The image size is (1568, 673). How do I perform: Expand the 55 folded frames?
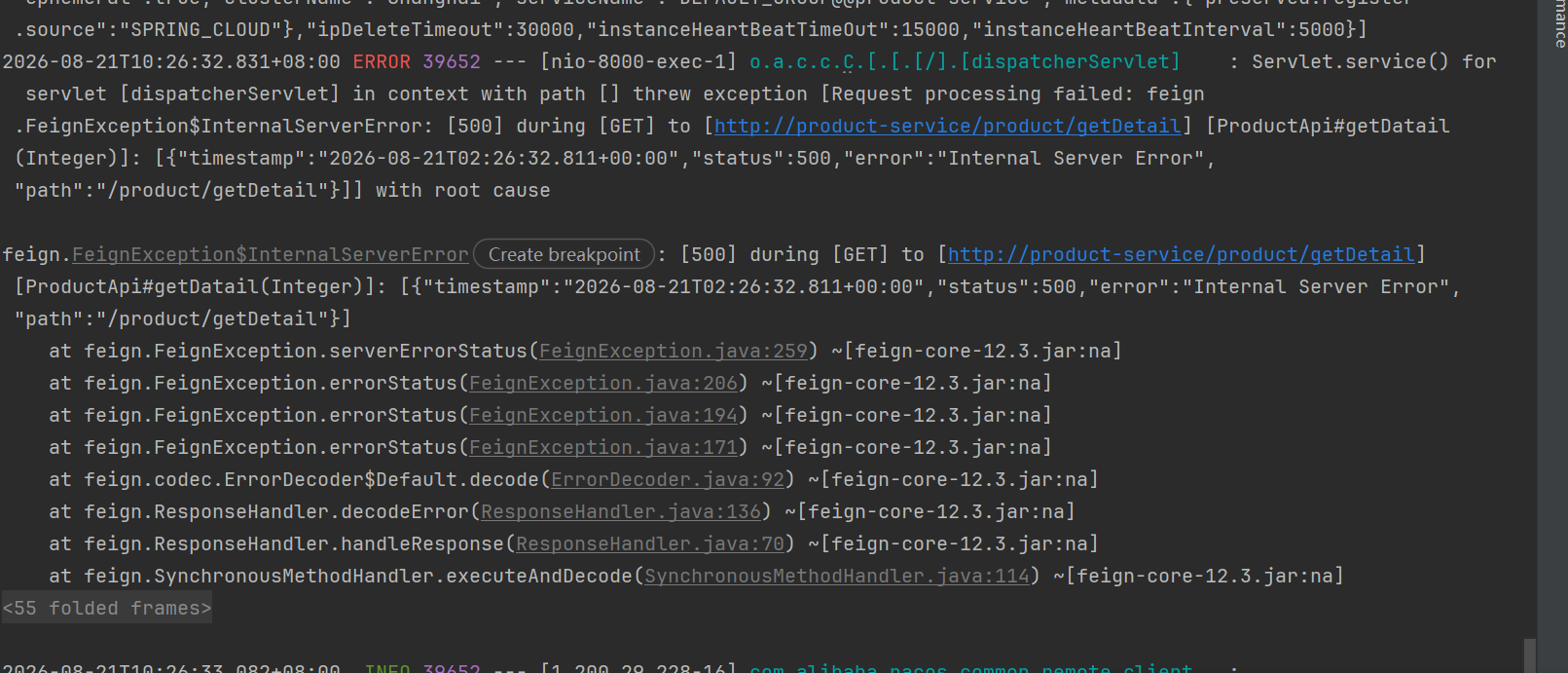107,608
